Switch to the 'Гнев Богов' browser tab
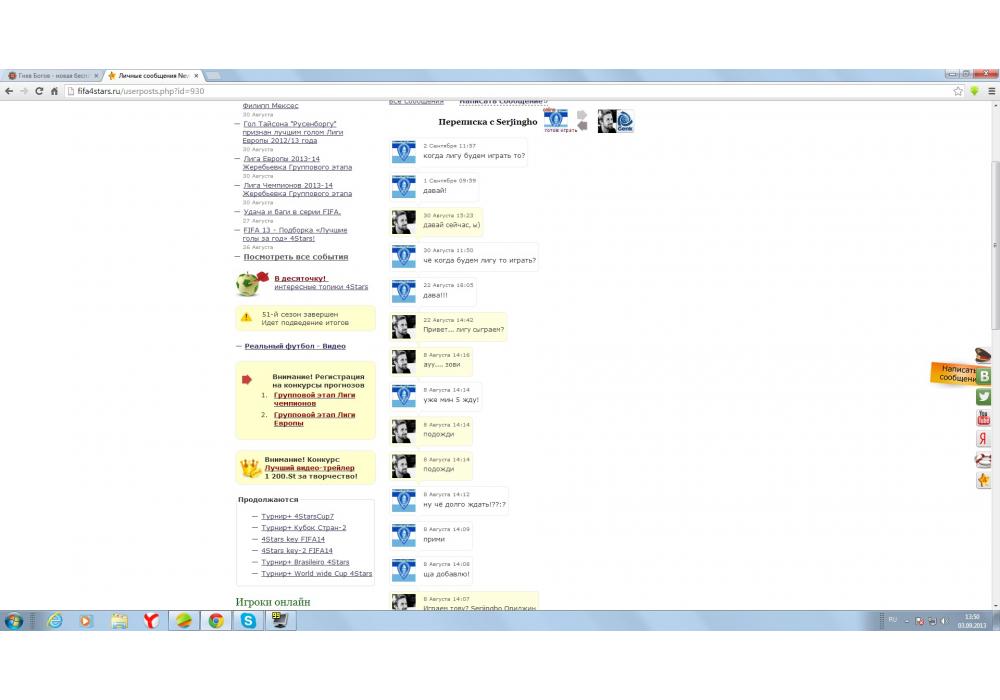This screenshot has width=1000, height=700. point(50,76)
